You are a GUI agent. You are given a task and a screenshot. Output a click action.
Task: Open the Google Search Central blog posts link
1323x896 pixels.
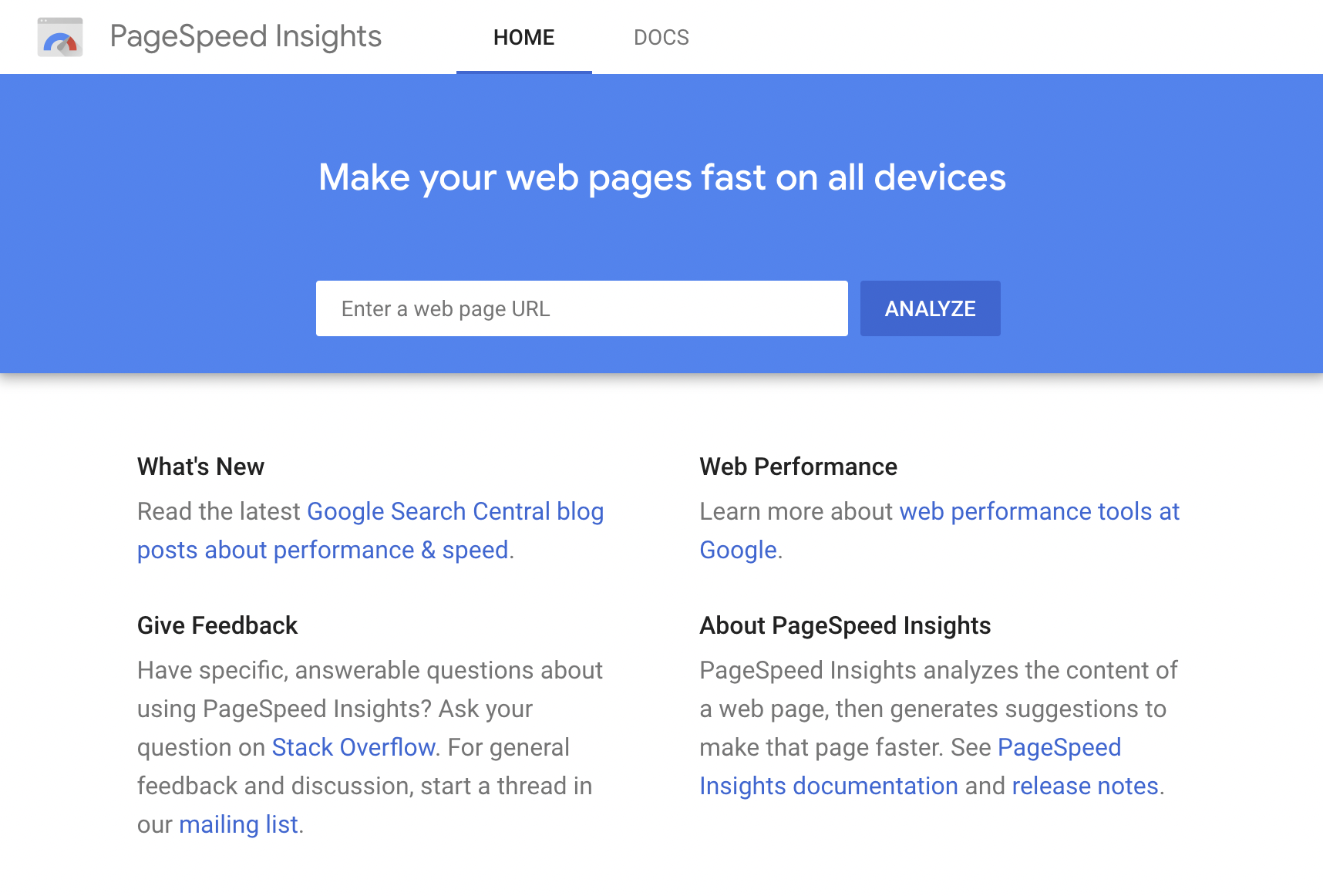point(370,531)
